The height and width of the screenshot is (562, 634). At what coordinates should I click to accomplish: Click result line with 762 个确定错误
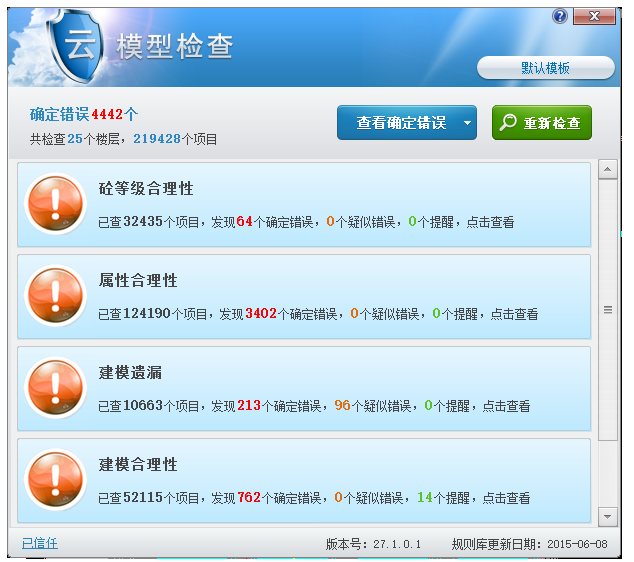[x=314, y=498]
